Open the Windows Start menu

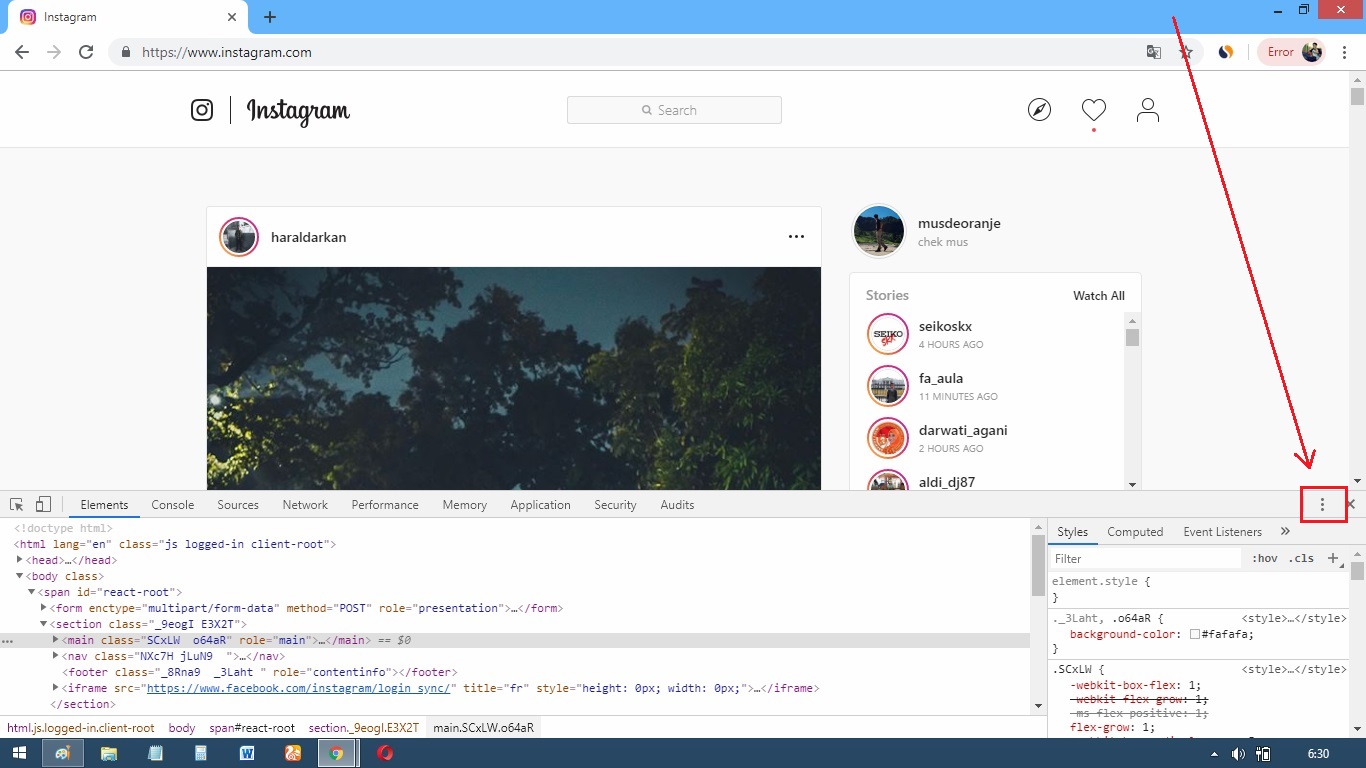[19, 753]
